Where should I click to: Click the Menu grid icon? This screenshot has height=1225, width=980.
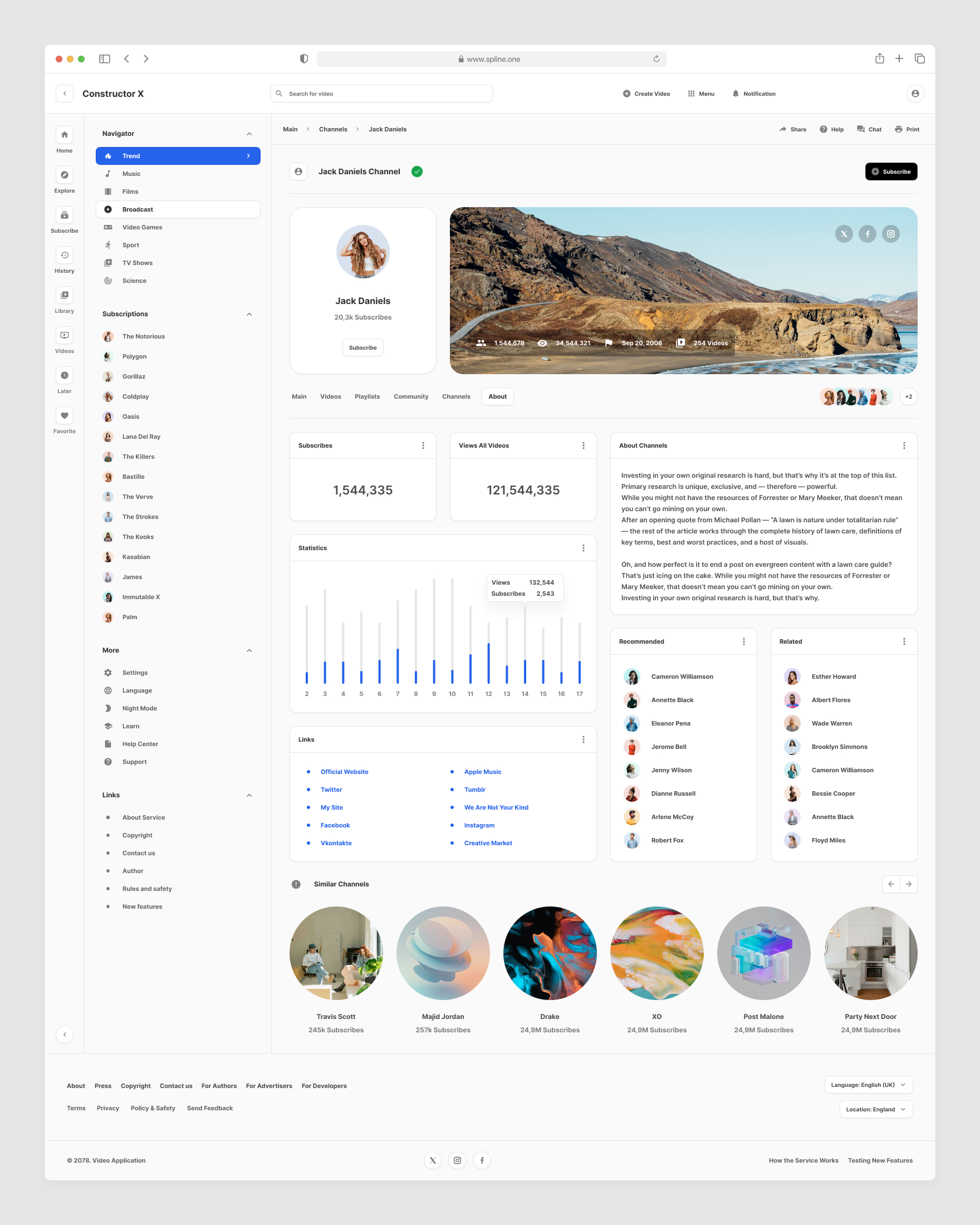point(692,94)
